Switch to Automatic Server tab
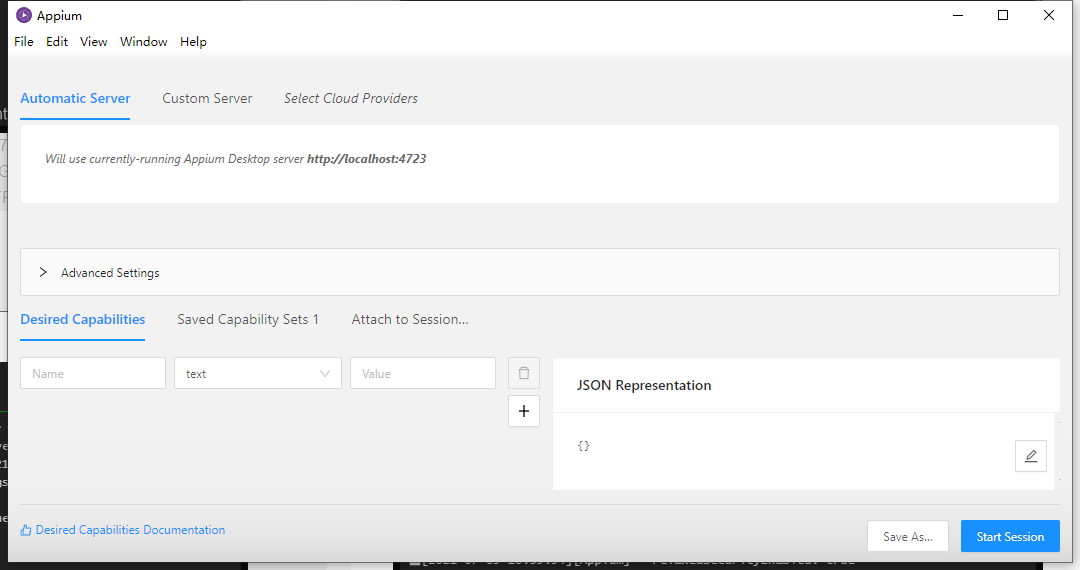The image size is (1080, 570). click(x=75, y=98)
